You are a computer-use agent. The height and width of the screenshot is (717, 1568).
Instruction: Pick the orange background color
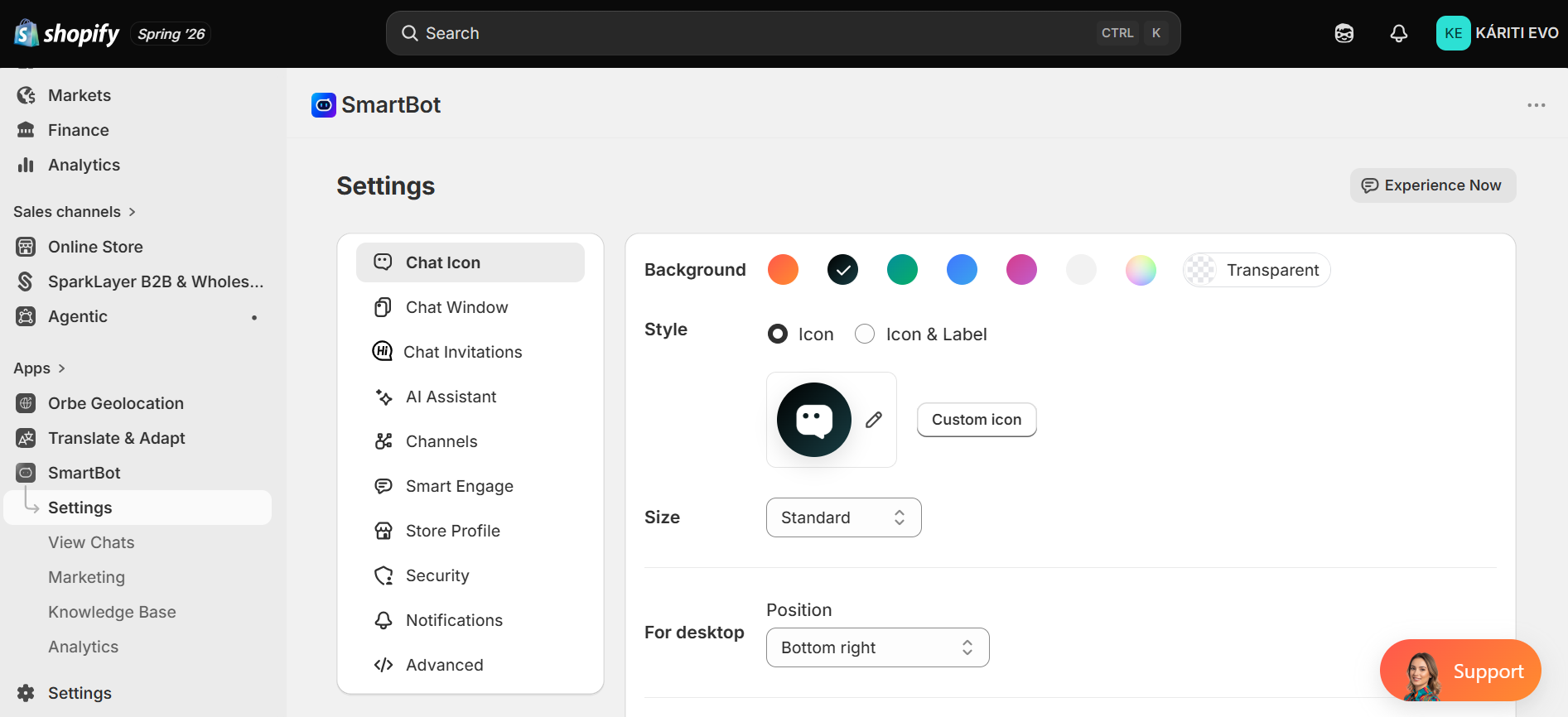[783, 270]
